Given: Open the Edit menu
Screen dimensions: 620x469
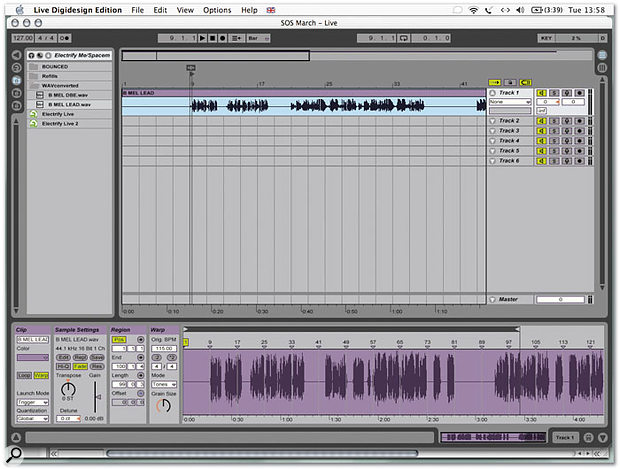Looking at the screenshot, I should click(x=160, y=10).
